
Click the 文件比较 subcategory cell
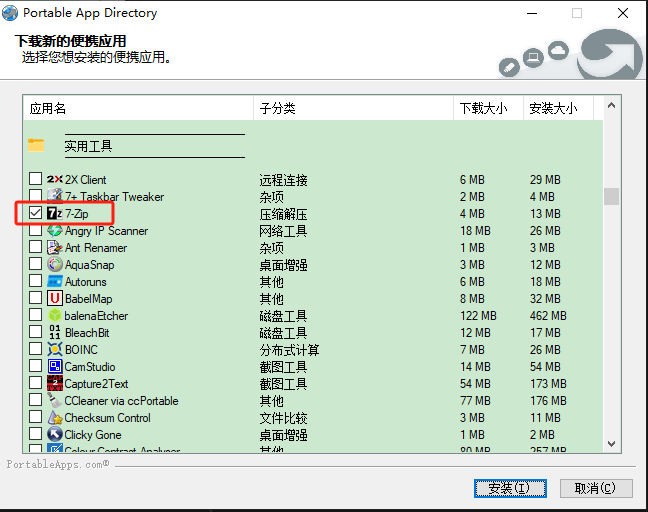click(x=284, y=418)
